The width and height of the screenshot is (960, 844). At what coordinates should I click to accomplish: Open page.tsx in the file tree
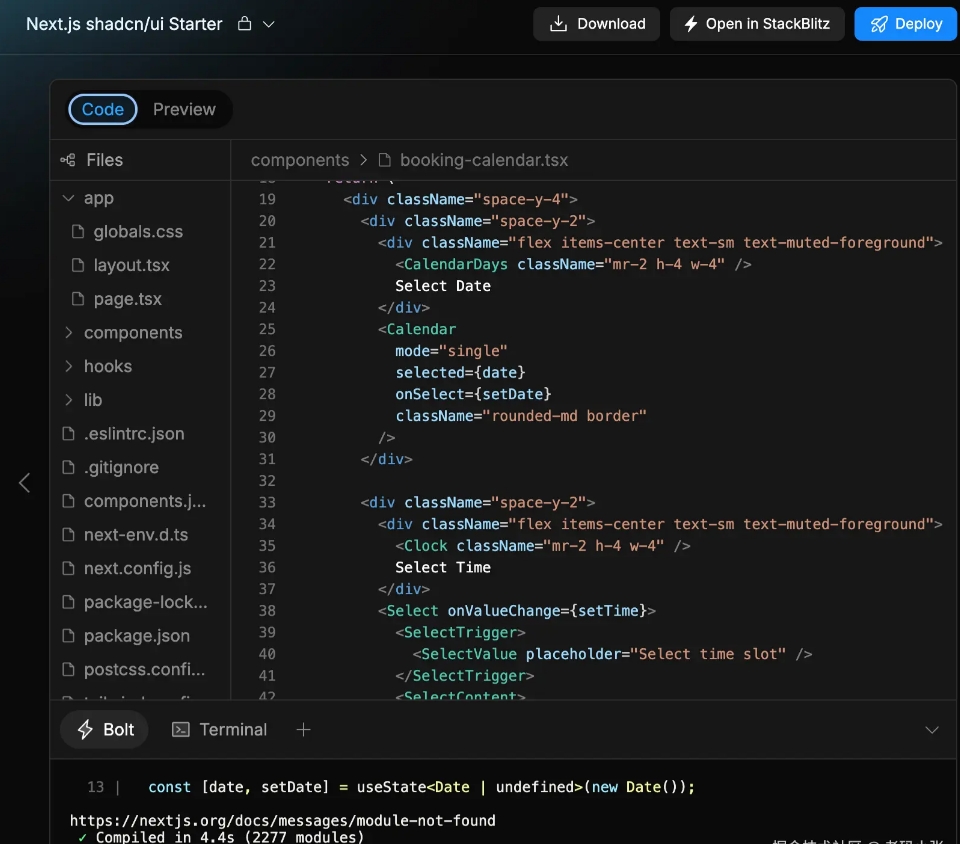[127, 299]
